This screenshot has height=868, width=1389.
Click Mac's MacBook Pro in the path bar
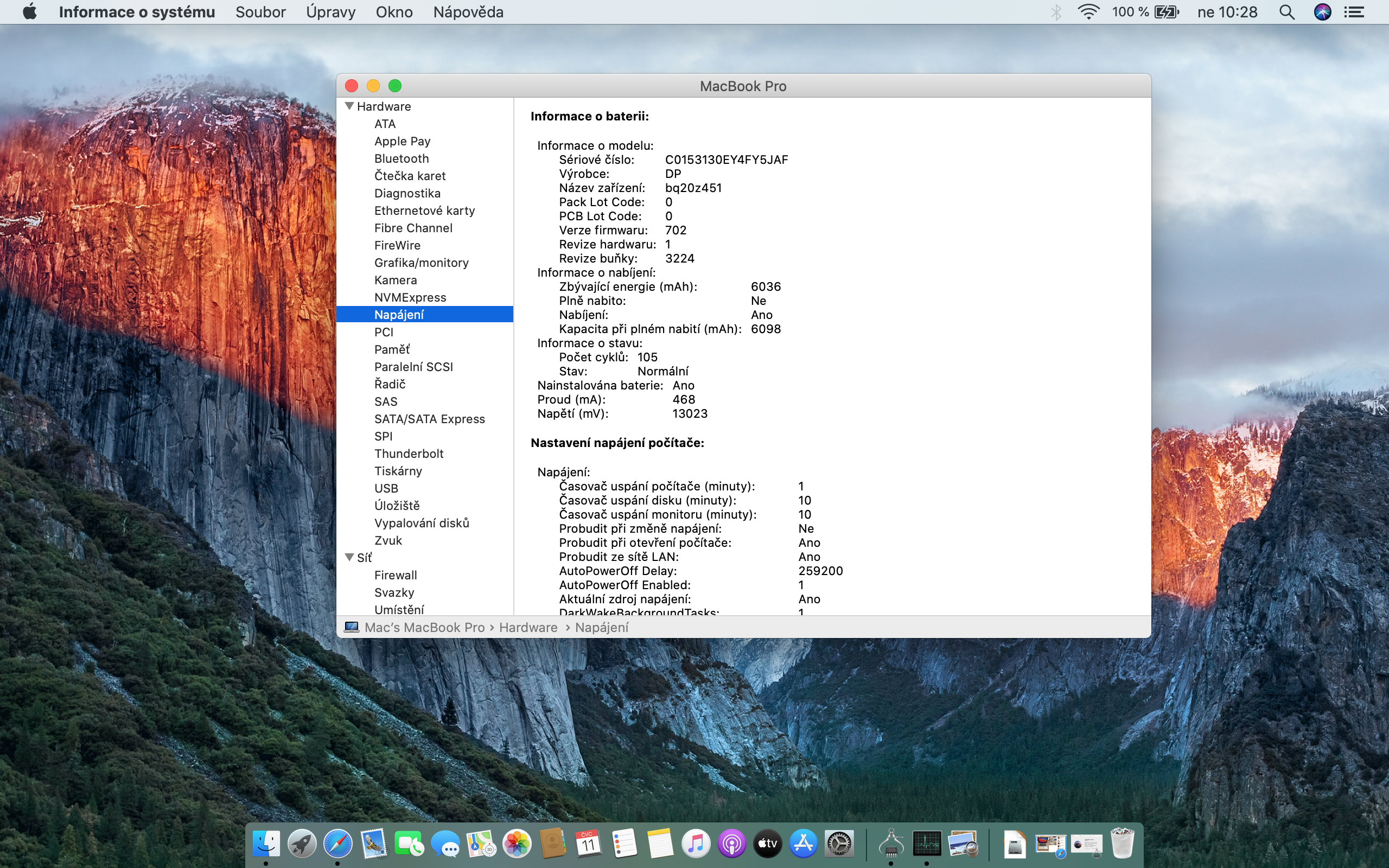click(x=424, y=628)
